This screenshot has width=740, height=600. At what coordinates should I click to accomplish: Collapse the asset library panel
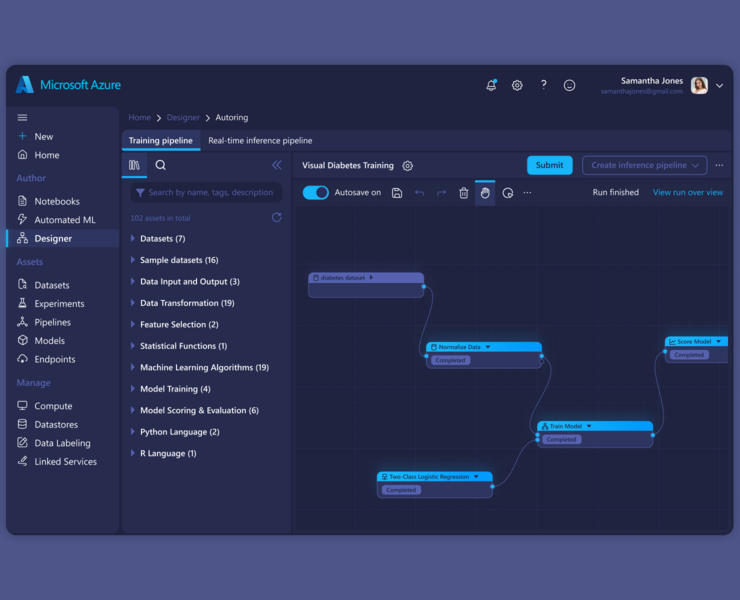pyautogui.click(x=277, y=165)
